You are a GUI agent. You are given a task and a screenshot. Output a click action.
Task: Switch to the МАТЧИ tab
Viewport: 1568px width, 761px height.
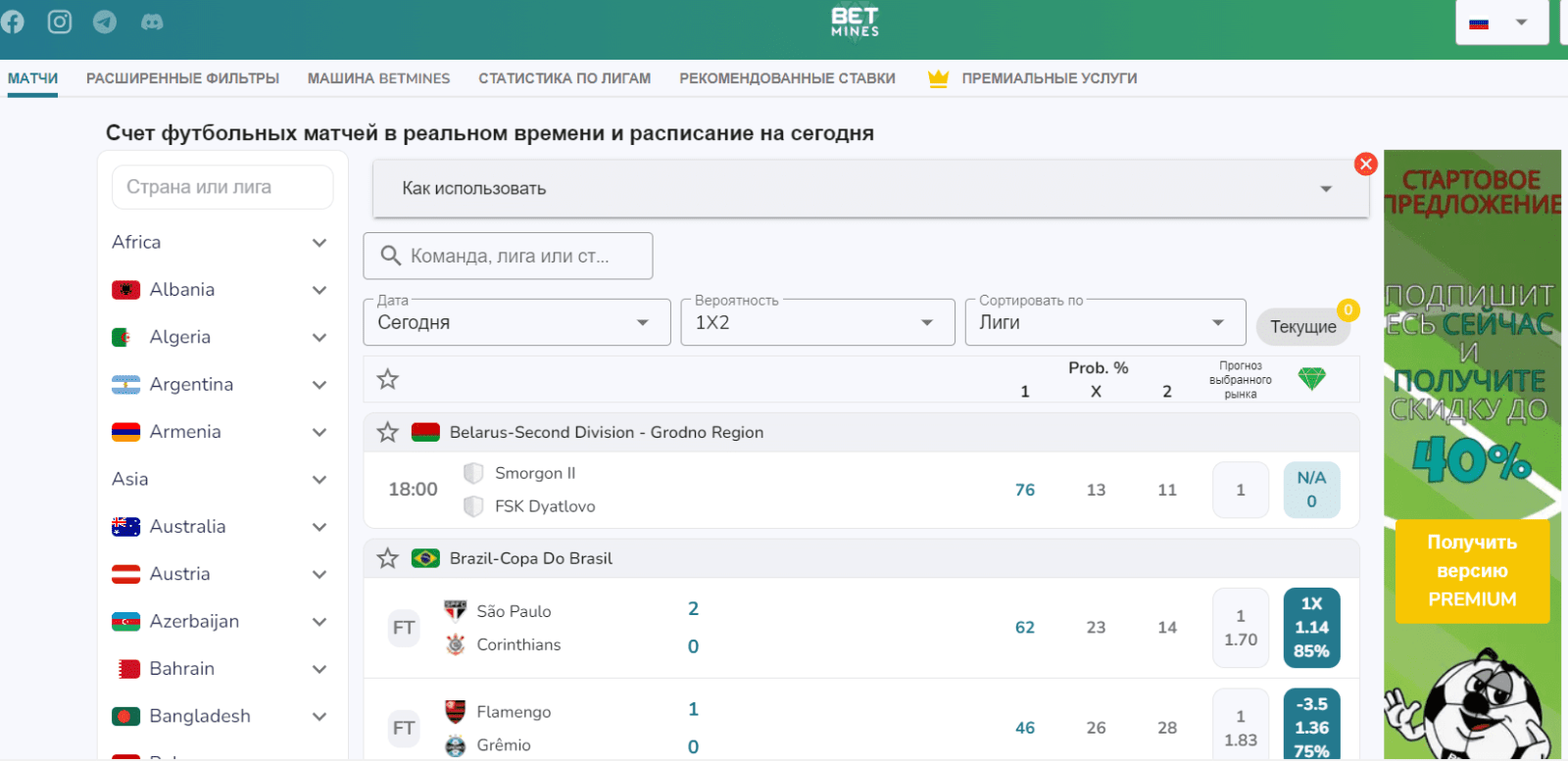(32, 78)
